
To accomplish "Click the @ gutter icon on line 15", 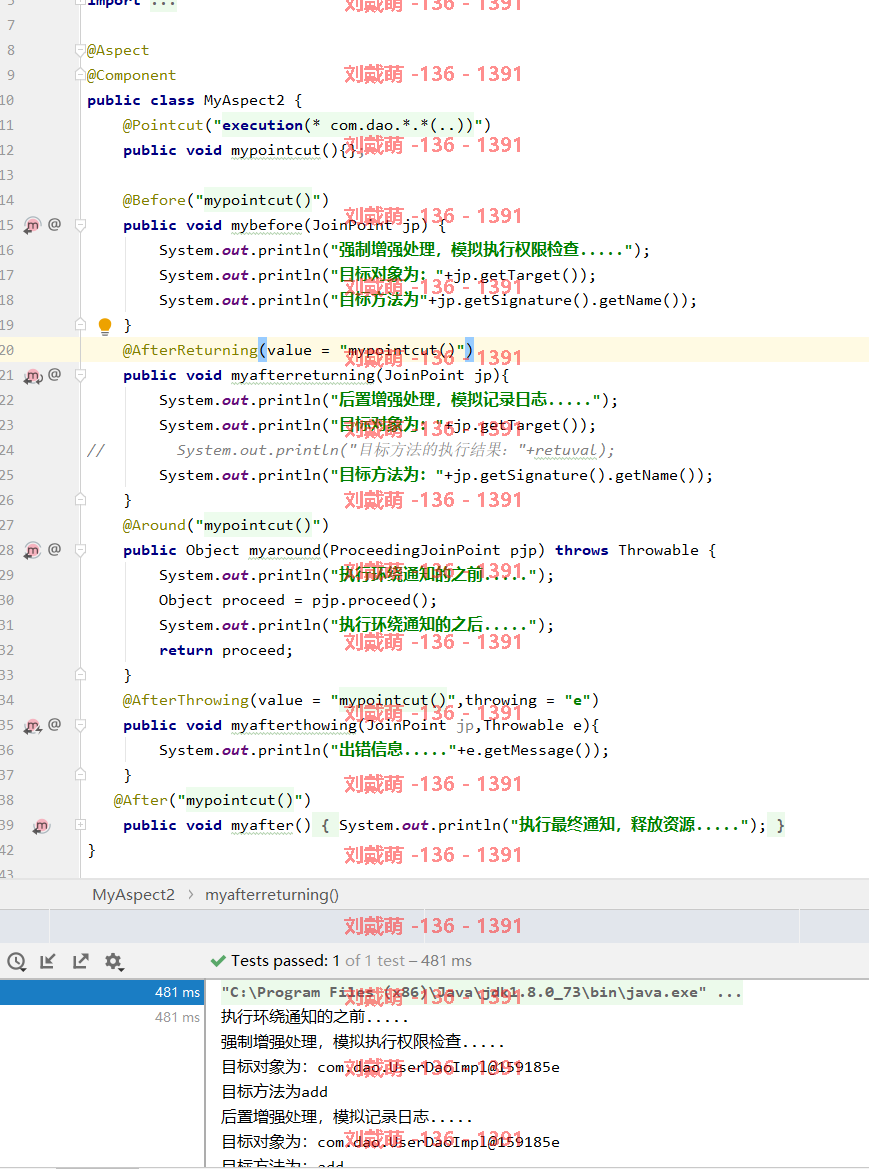I will (x=54, y=224).
